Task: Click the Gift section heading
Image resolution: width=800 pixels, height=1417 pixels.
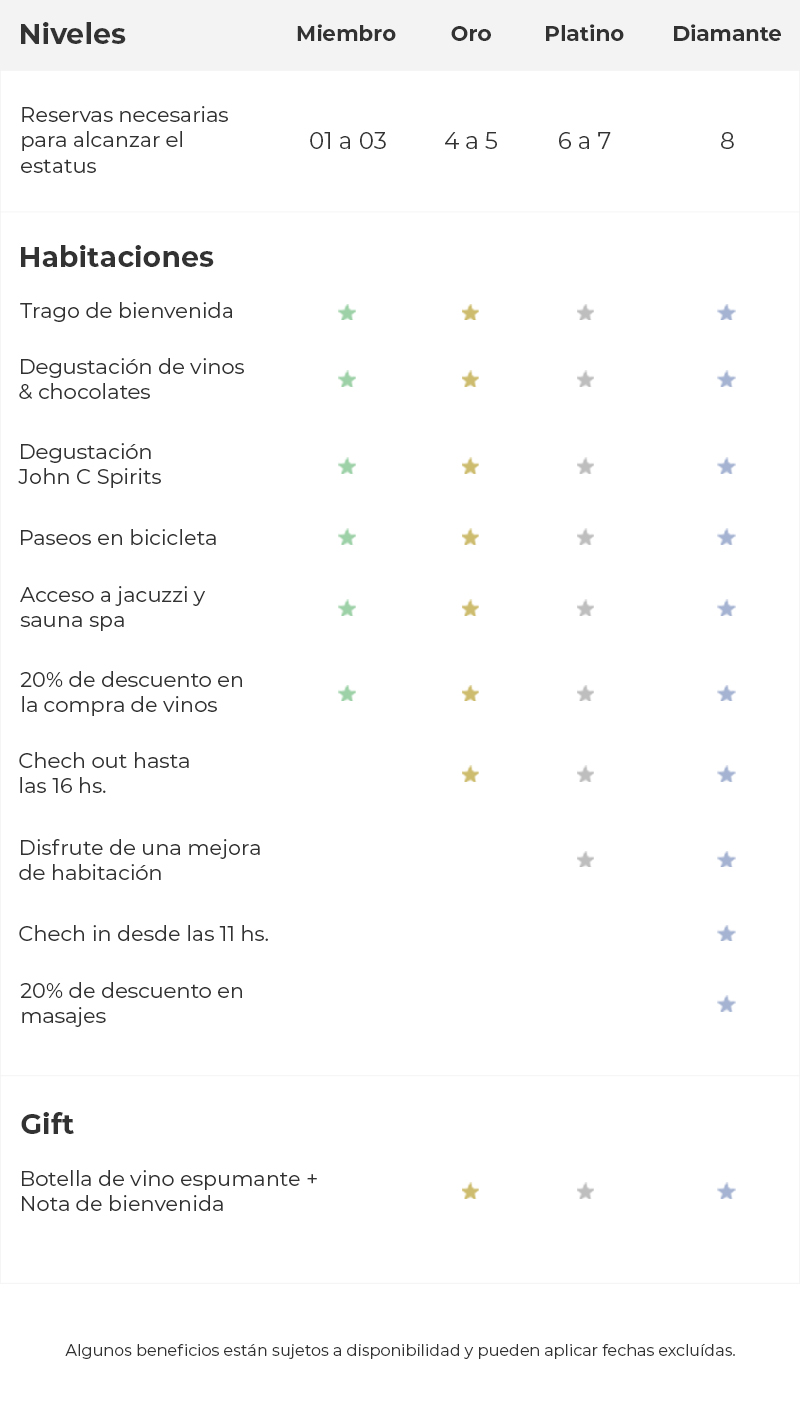Action: pyautogui.click(x=47, y=1124)
